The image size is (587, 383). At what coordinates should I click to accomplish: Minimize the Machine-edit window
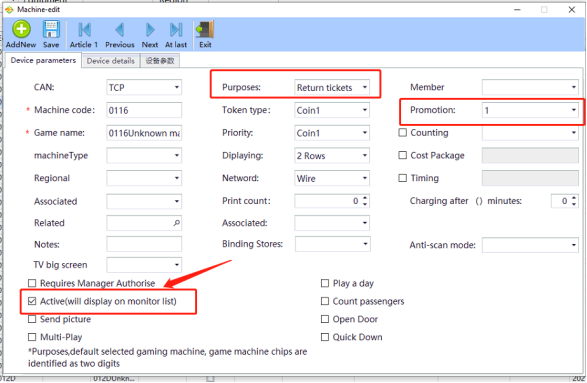coord(517,10)
